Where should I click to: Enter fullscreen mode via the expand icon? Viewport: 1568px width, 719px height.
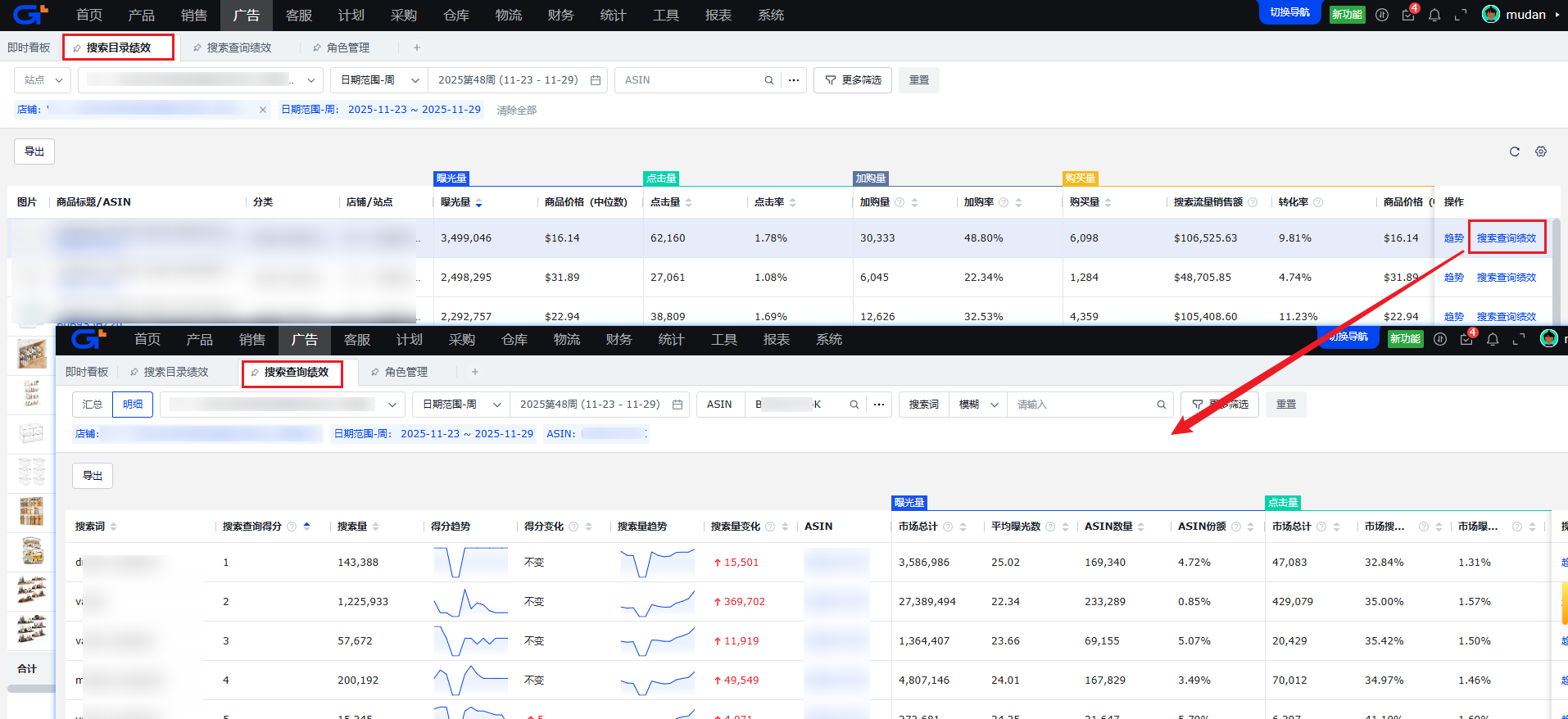(x=1461, y=15)
